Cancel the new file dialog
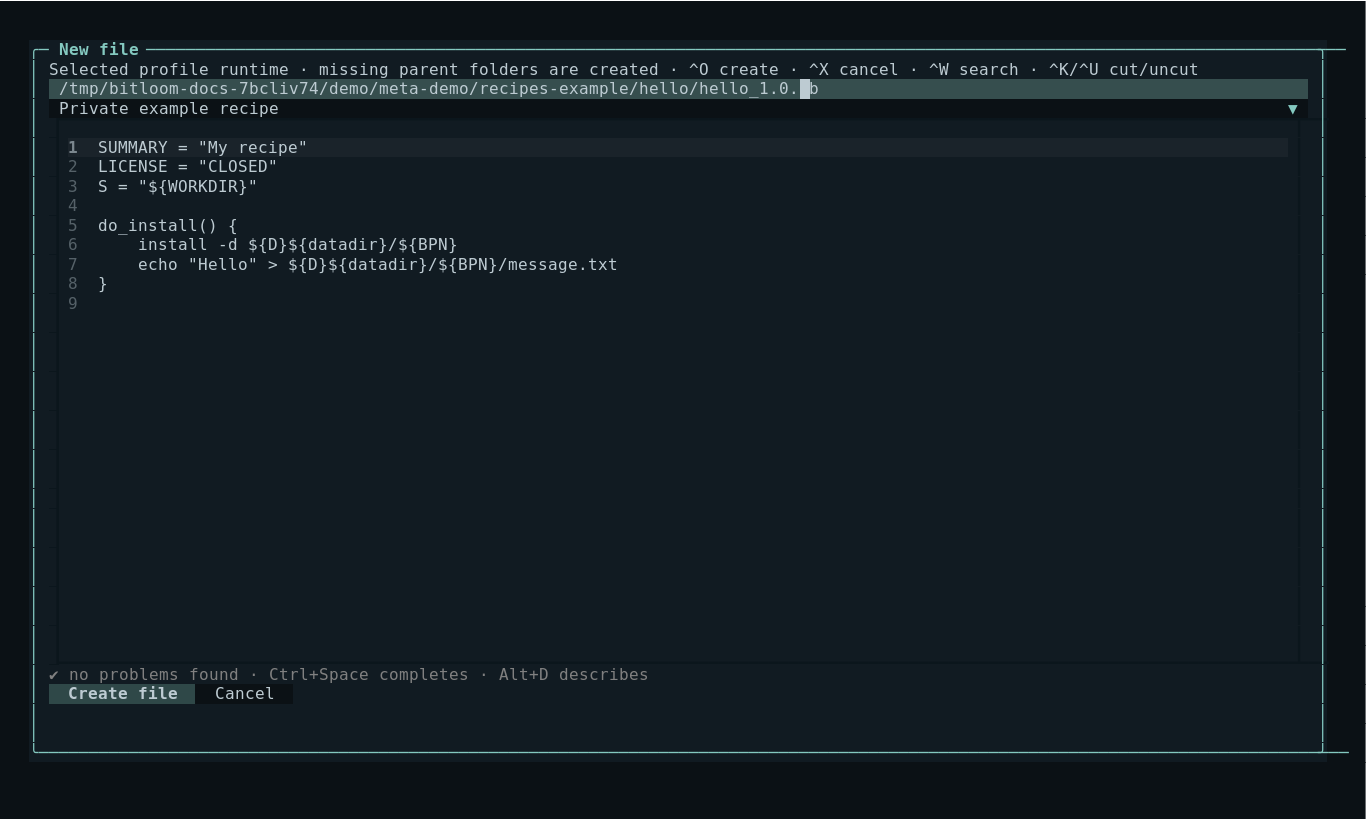 tap(244, 694)
